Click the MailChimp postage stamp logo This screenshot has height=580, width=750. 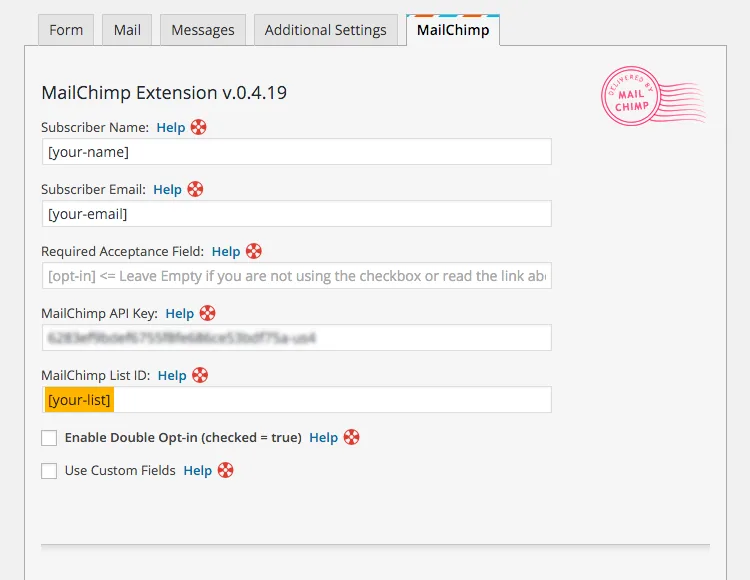point(633,97)
